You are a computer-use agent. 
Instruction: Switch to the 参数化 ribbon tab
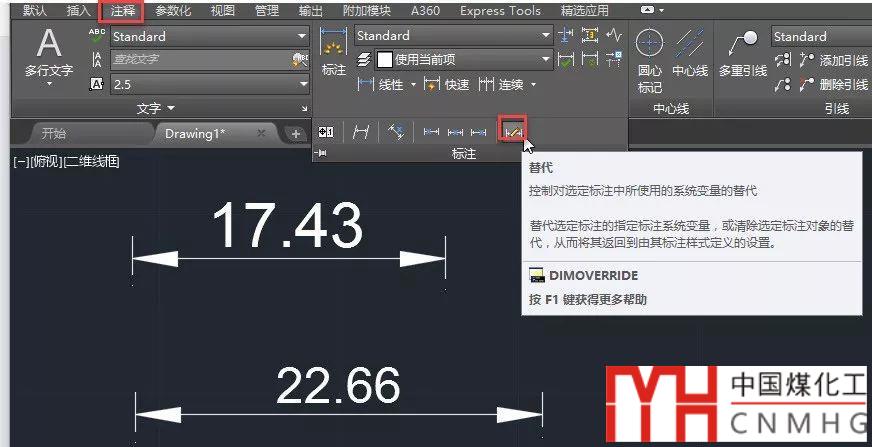173,11
